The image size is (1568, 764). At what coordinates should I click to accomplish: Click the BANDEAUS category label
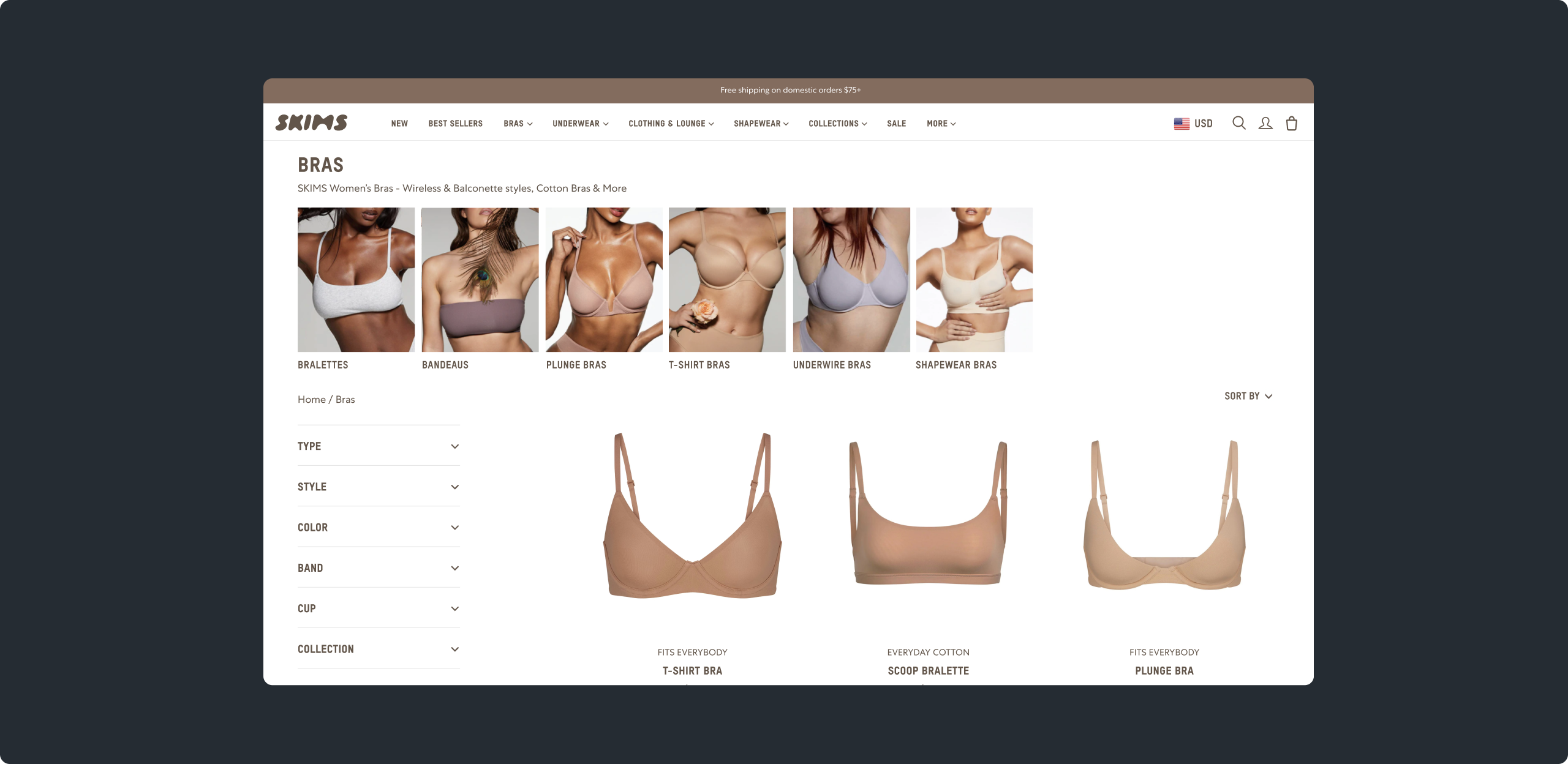click(x=445, y=365)
